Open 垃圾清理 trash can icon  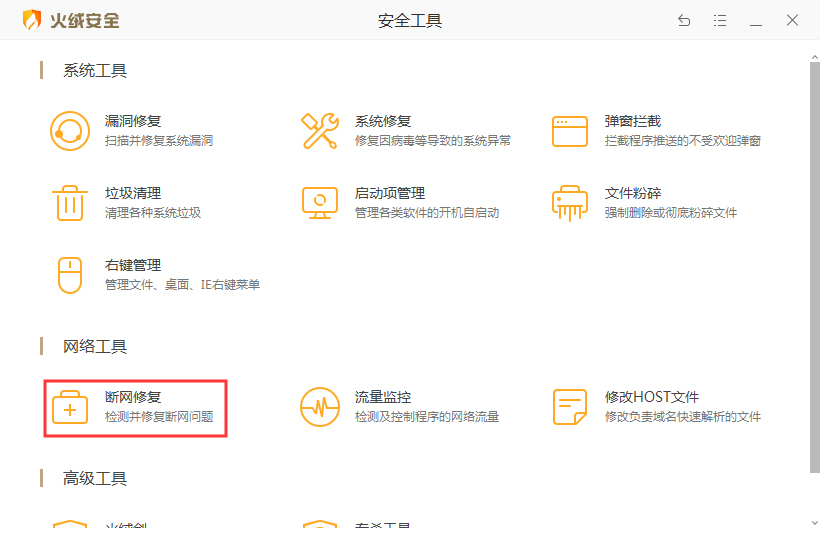coord(70,203)
